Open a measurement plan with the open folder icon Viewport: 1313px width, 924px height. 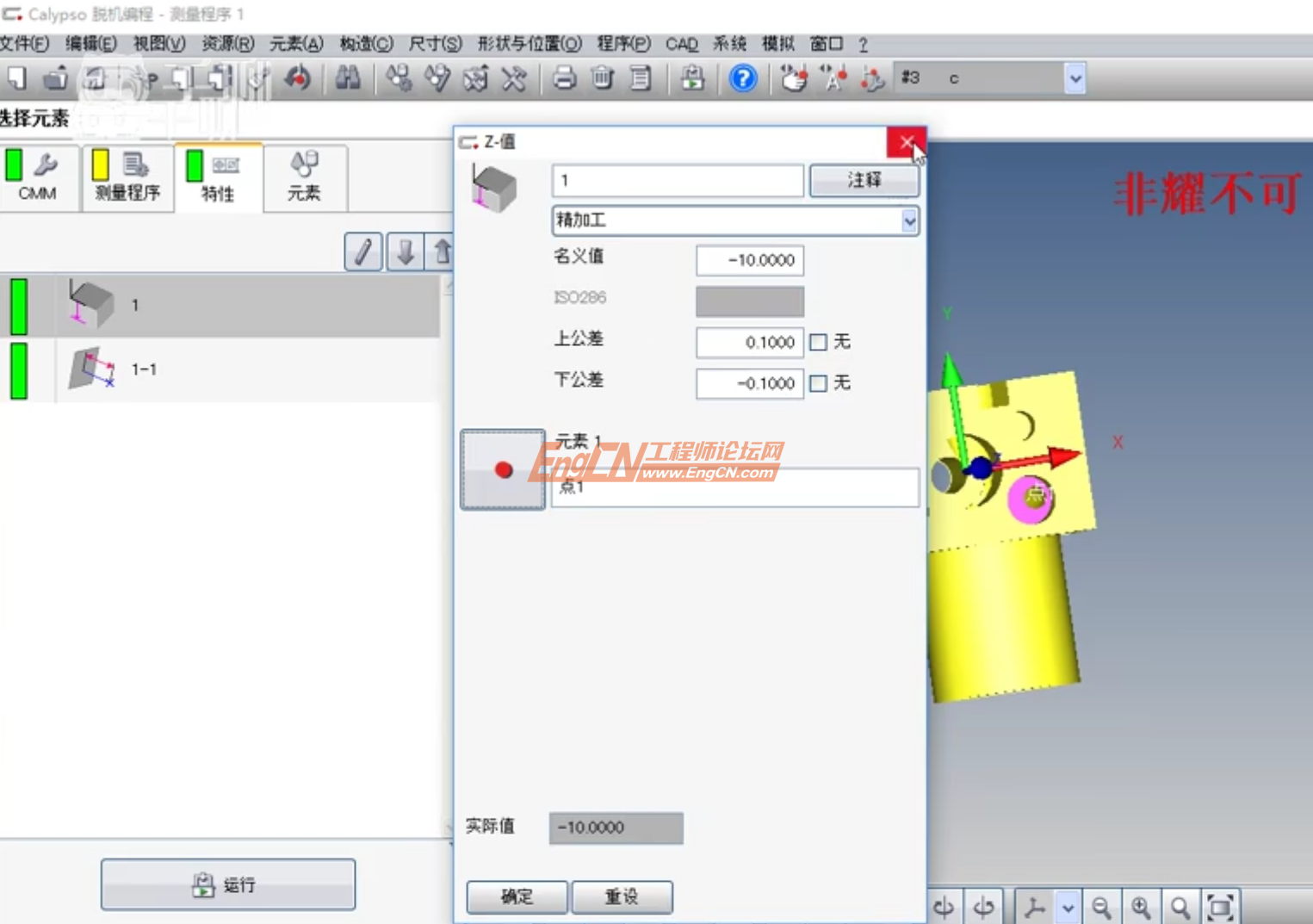57,78
